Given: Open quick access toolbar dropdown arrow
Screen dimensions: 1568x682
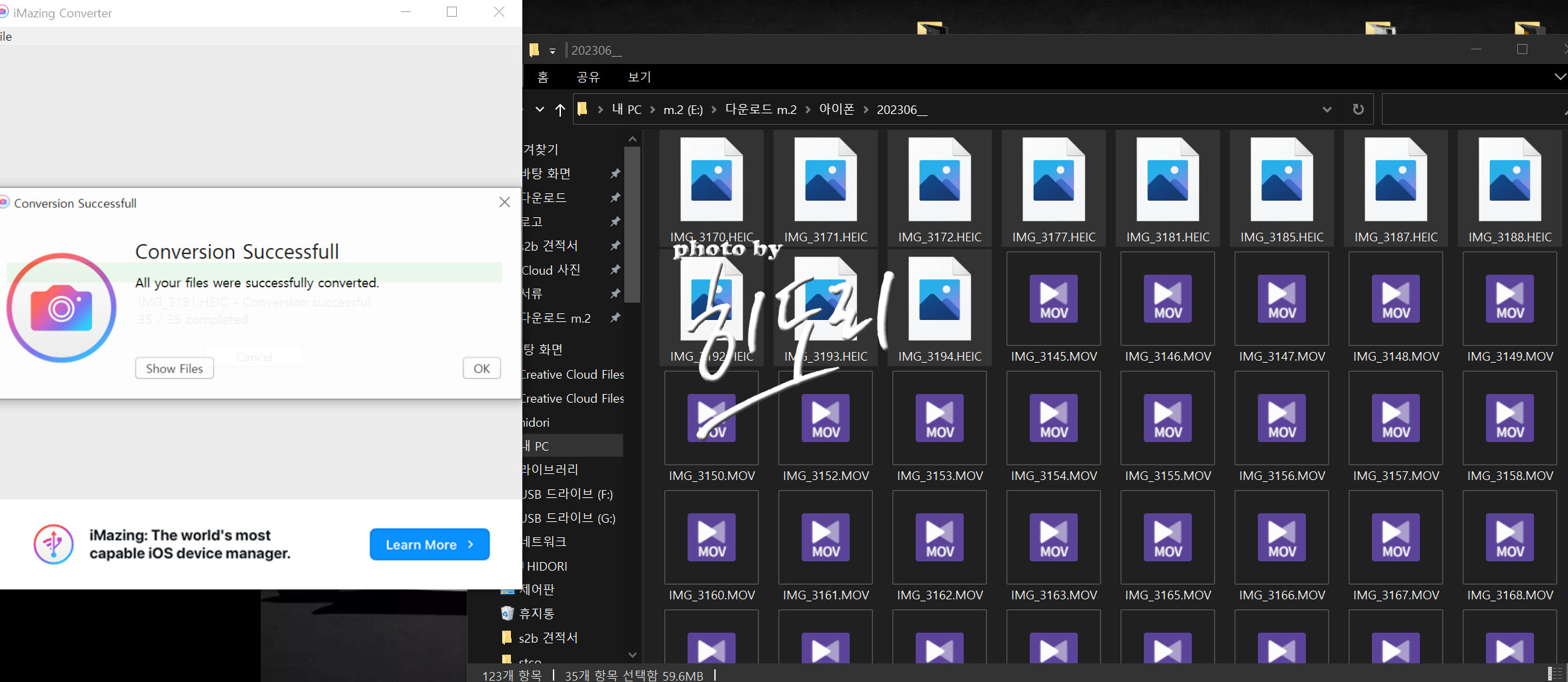Looking at the screenshot, I should click(552, 51).
